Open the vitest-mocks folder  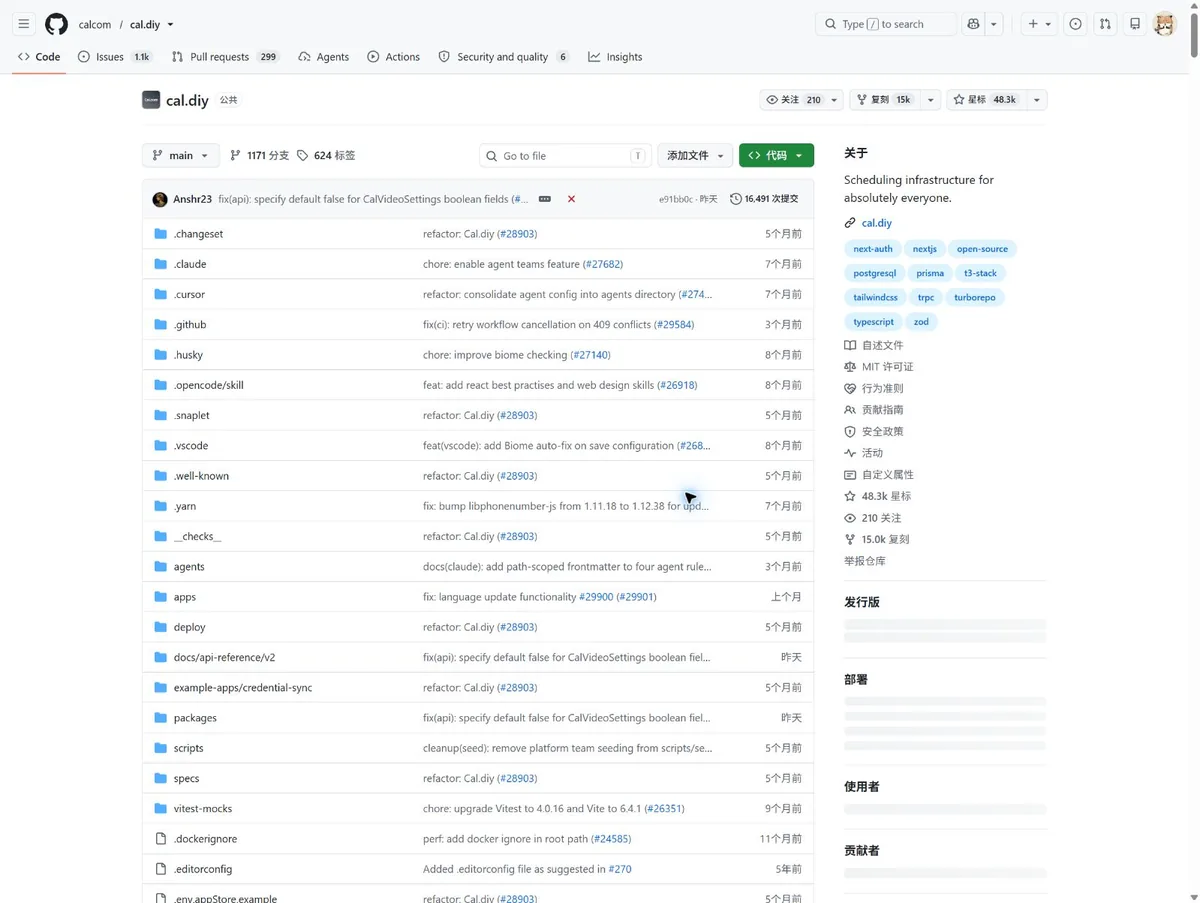(203, 808)
